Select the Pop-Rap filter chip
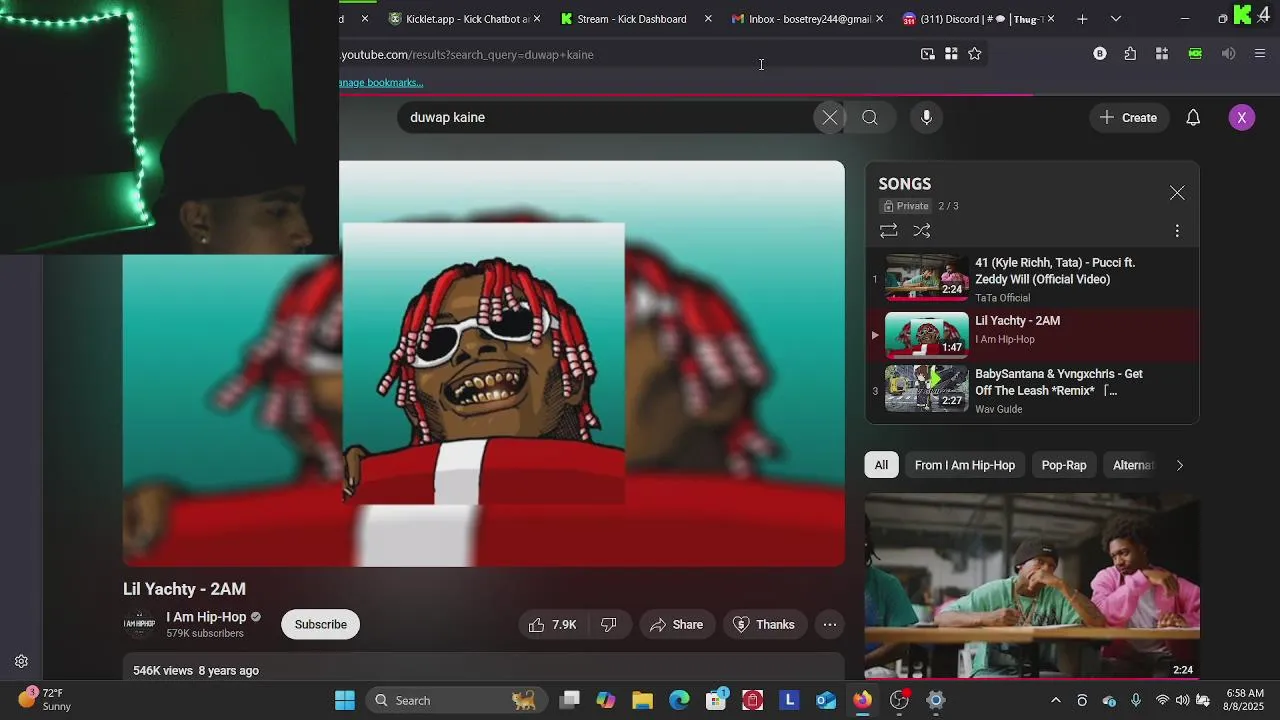The width and height of the screenshot is (1280, 720). [x=1064, y=465]
